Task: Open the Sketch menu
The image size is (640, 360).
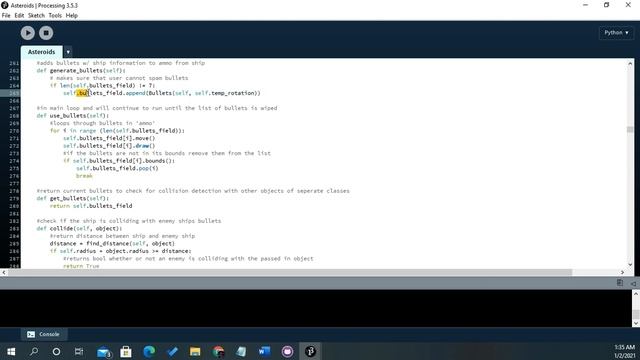Action: [x=36, y=16]
